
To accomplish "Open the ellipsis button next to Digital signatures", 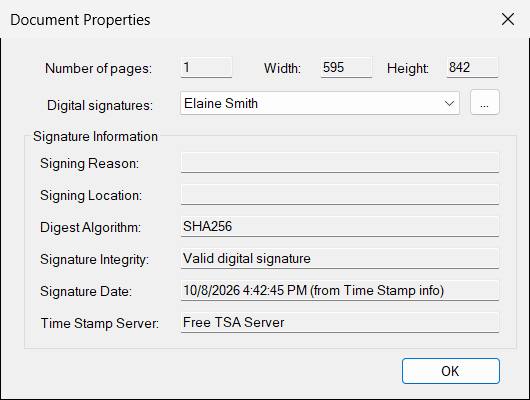I will coord(485,102).
